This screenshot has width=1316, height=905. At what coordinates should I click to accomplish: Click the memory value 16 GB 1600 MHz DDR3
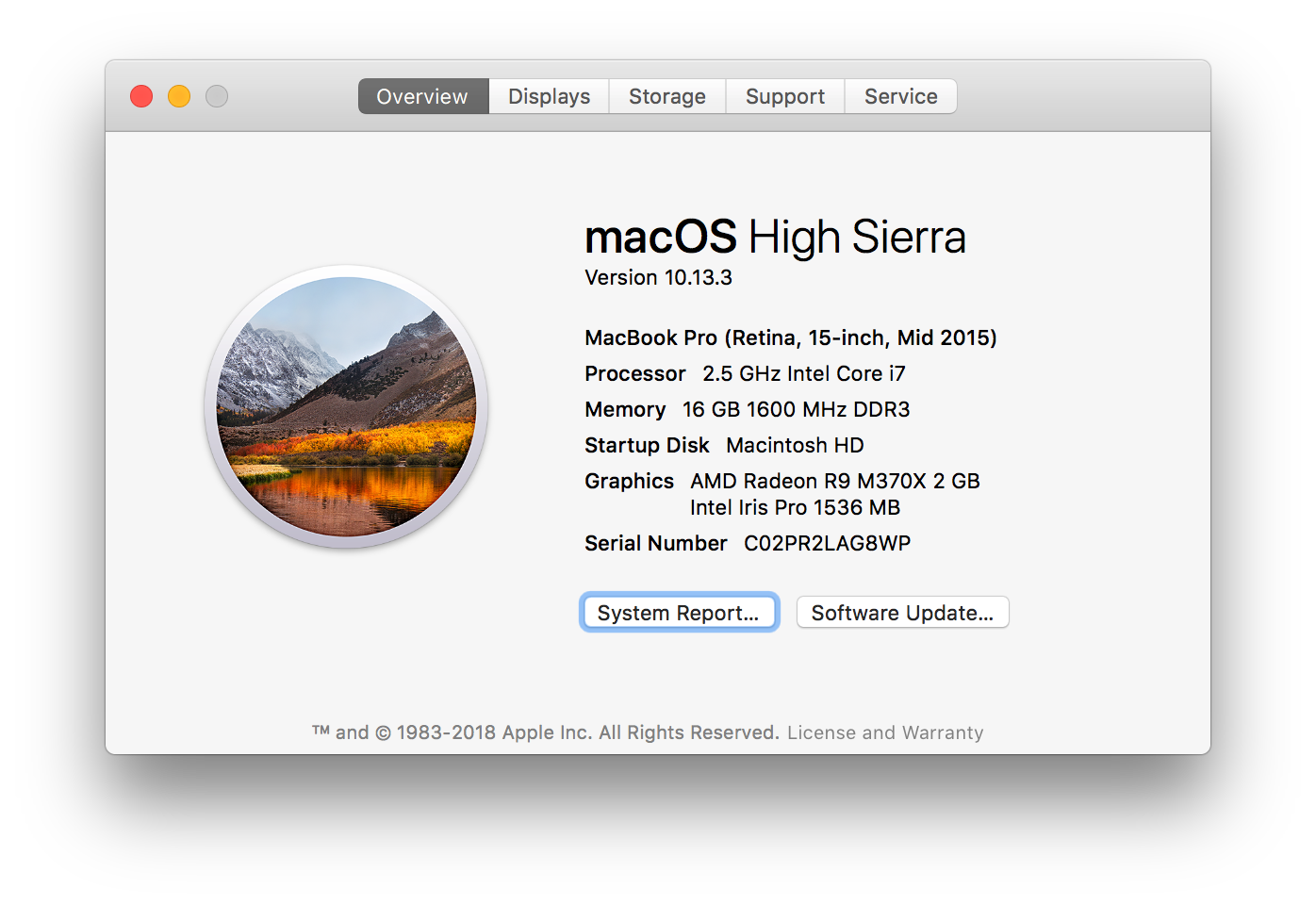(797, 409)
